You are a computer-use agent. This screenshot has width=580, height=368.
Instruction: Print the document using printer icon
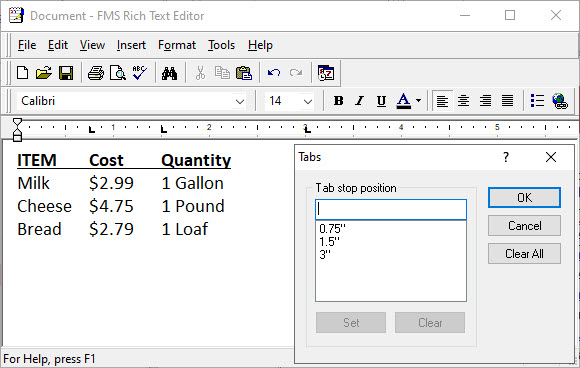point(96,73)
